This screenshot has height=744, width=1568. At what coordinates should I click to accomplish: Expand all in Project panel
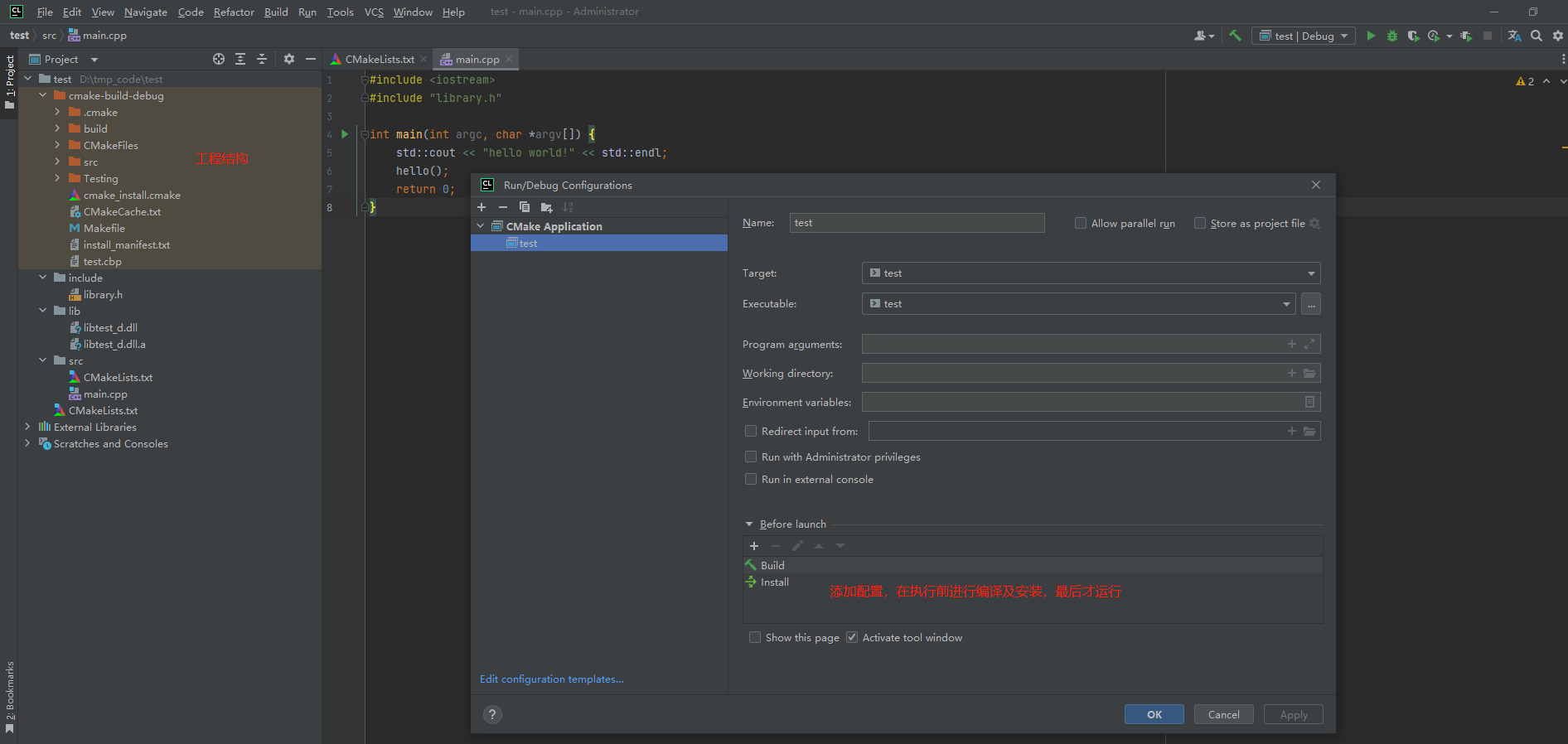tap(240, 59)
